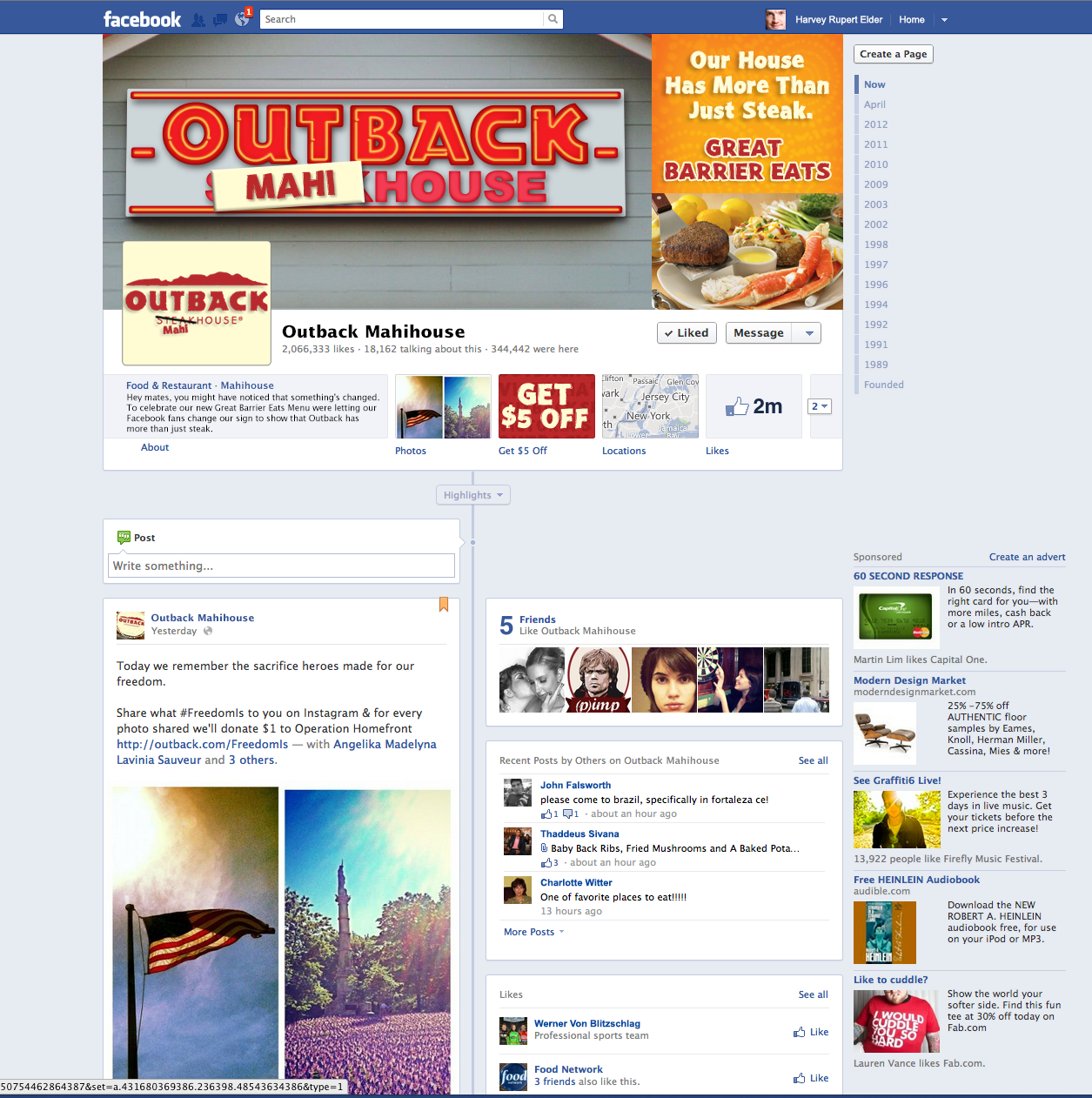Click John Falsworth's avatar
Screen dimensions: 1092x1098
(518, 793)
